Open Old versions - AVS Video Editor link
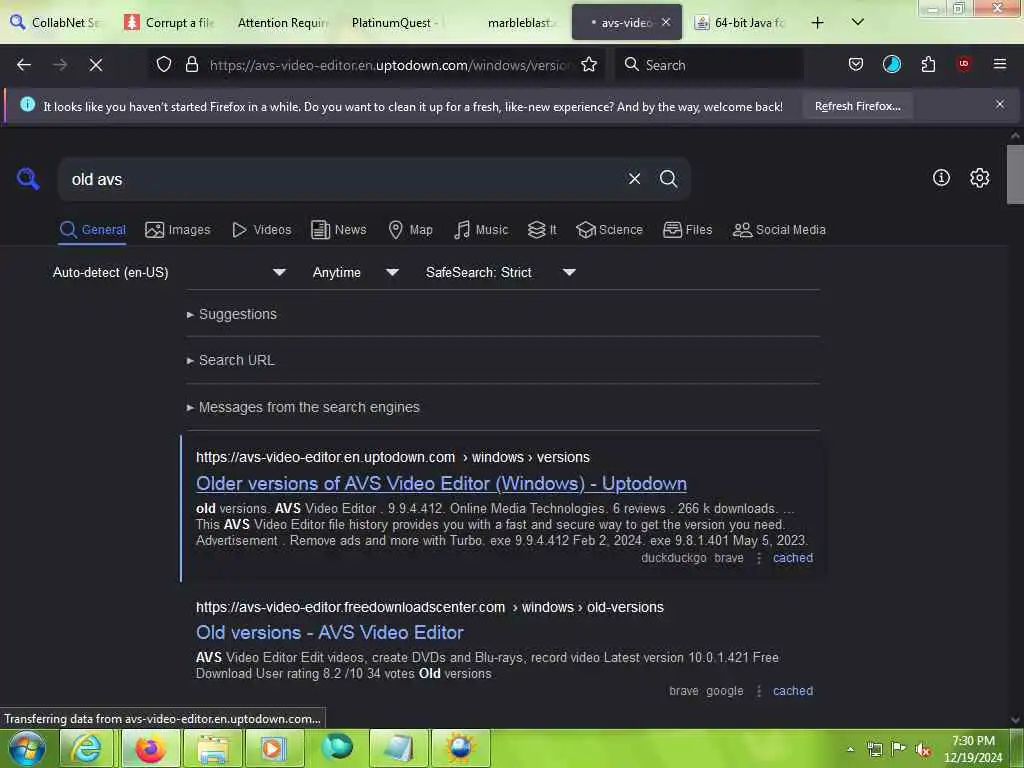The height and width of the screenshot is (768, 1024). tap(330, 632)
